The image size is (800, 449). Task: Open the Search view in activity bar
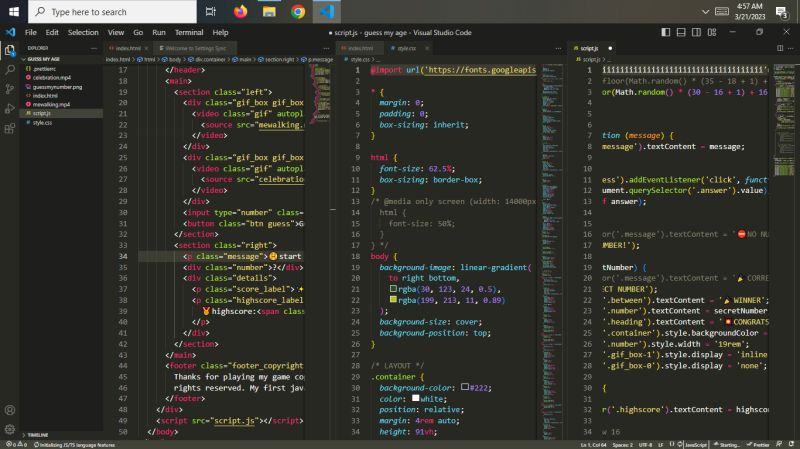coord(10,68)
